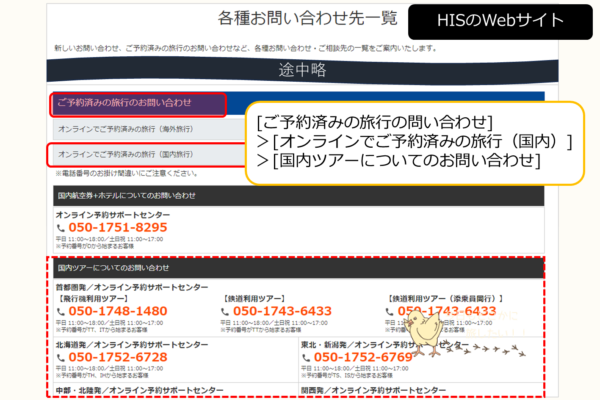The height and width of the screenshot is (400, 600).
Task: Click phone icon next to 050-1748-1480
Action: 62,311
